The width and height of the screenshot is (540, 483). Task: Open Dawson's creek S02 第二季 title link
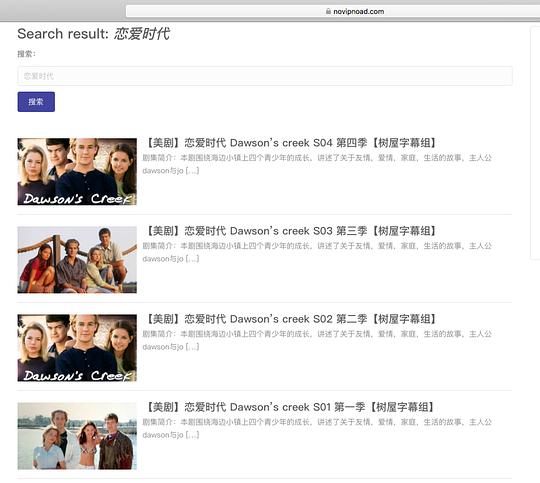(291, 319)
